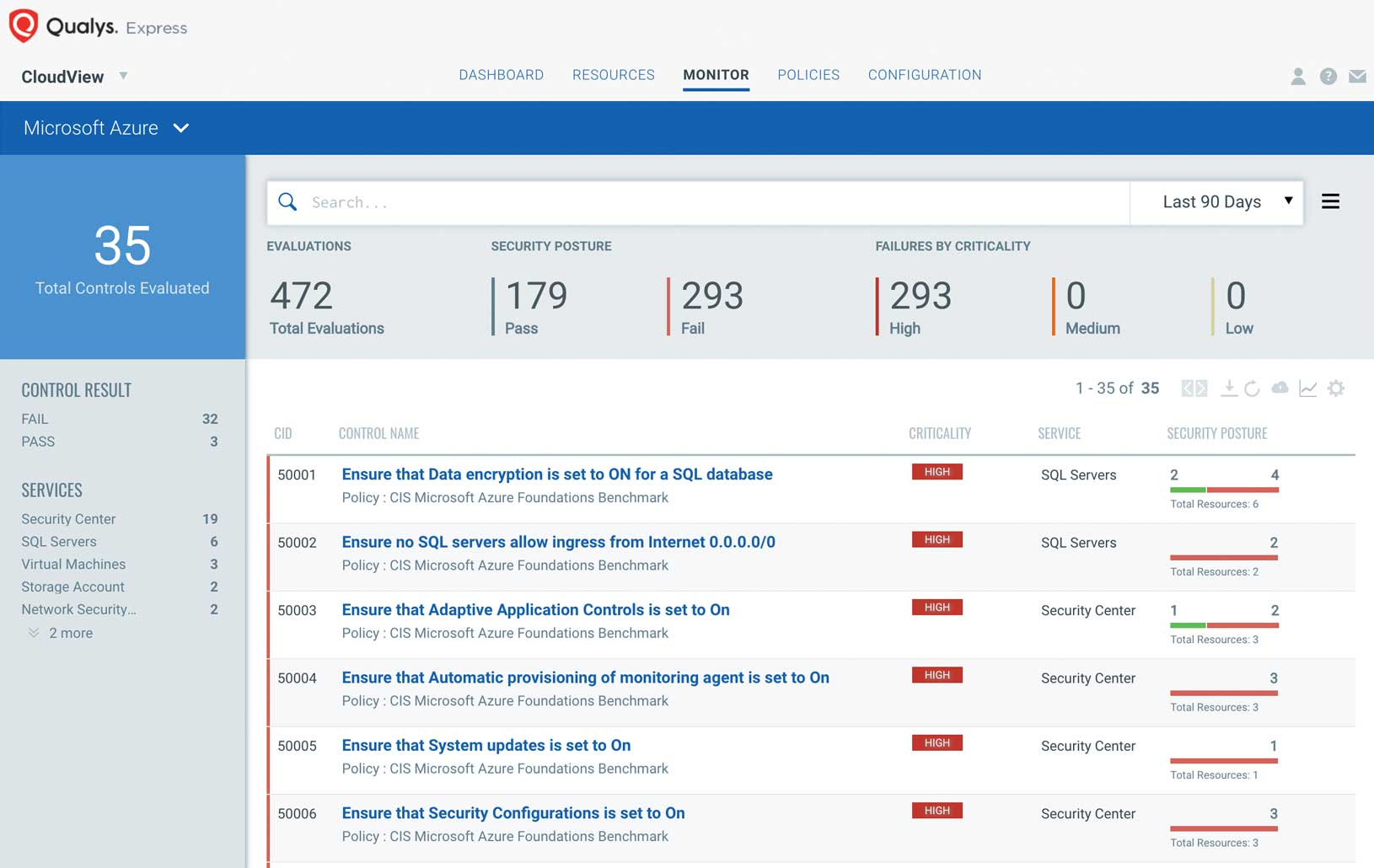Open the help question-mark icon
This screenshot has height=868, width=1374.
point(1328,76)
